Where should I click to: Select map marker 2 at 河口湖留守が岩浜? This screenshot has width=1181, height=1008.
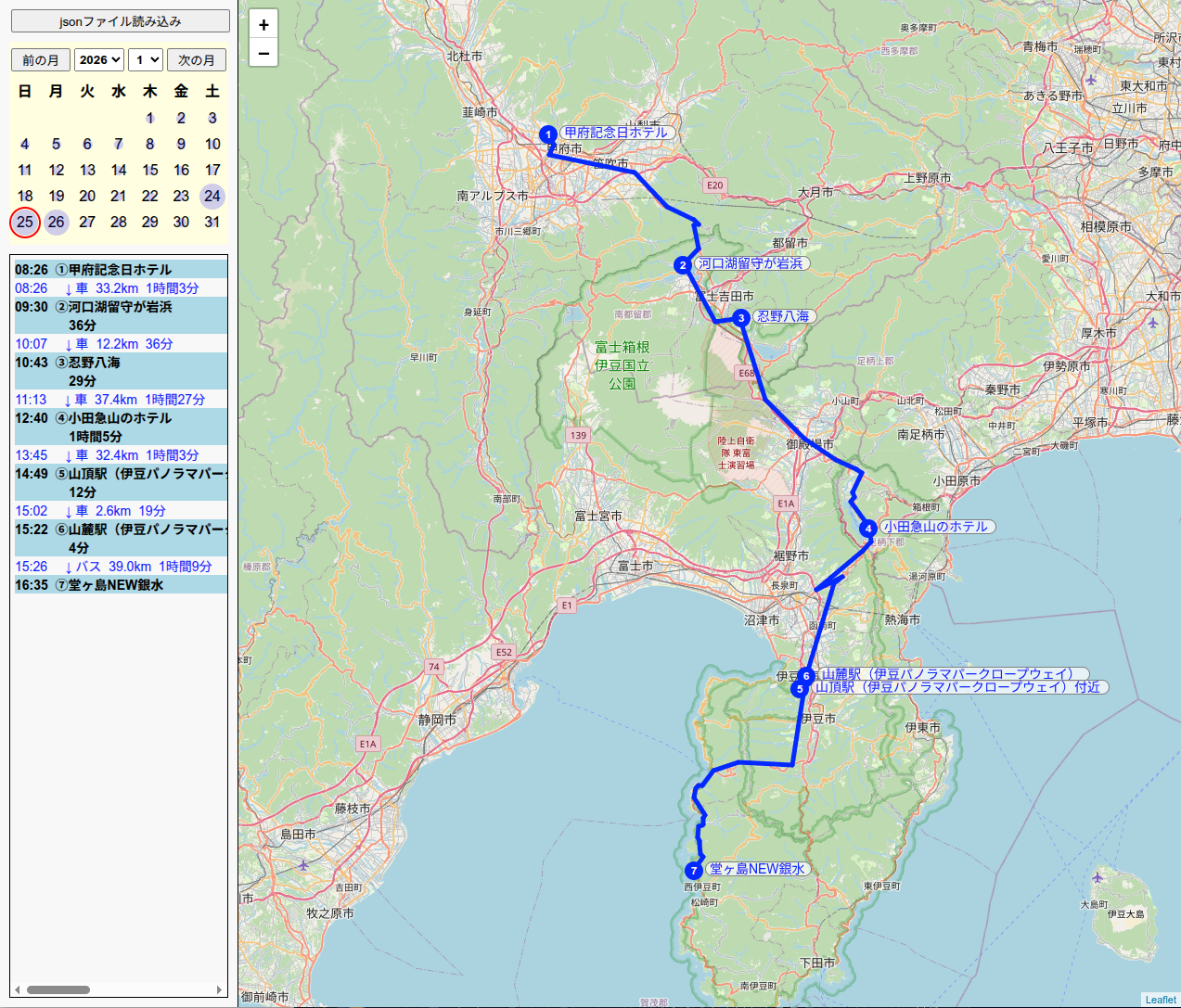683,265
